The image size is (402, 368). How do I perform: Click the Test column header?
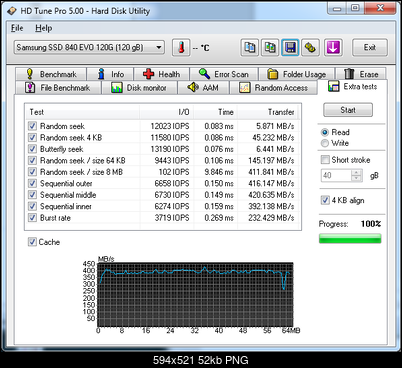[x=82, y=112]
